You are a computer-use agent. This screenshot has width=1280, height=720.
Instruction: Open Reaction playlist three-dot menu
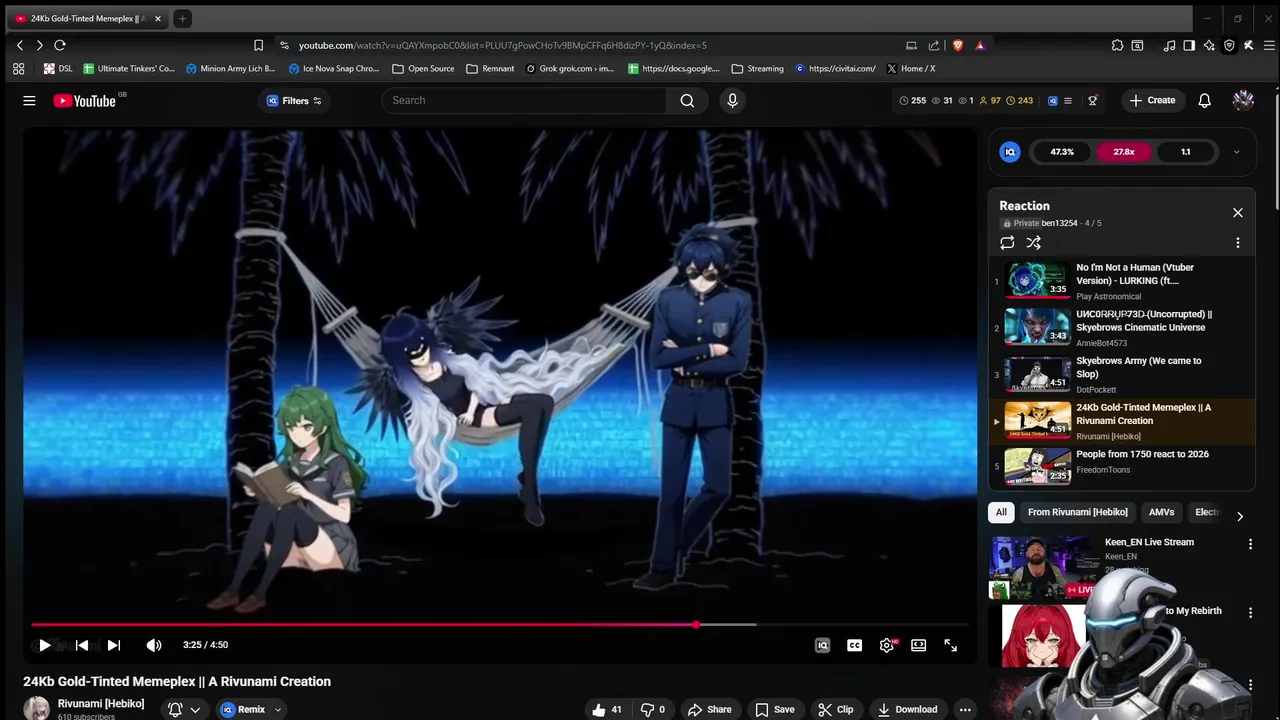point(1237,243)
